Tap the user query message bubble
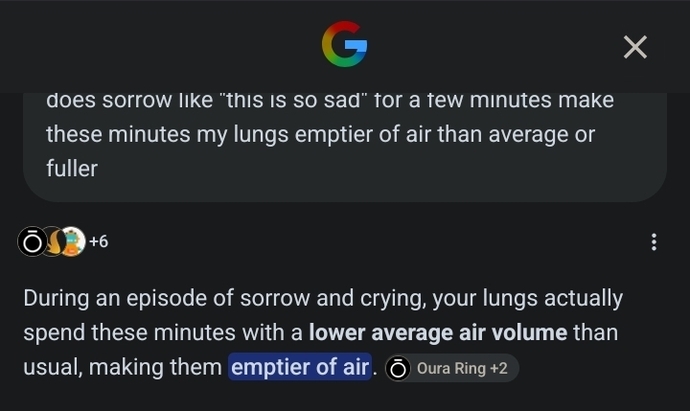 345,147
